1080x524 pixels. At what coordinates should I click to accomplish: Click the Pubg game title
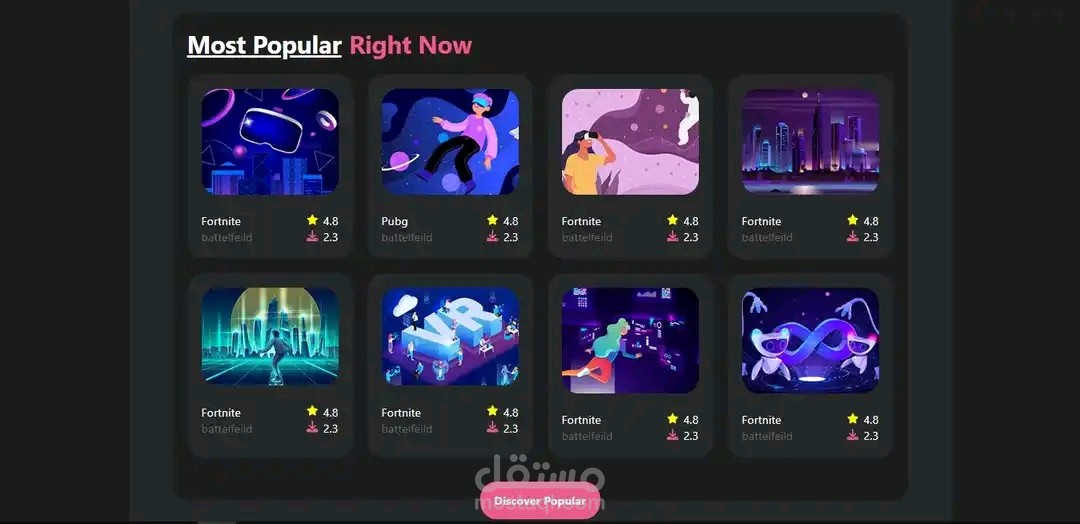(x=395, y=222)
